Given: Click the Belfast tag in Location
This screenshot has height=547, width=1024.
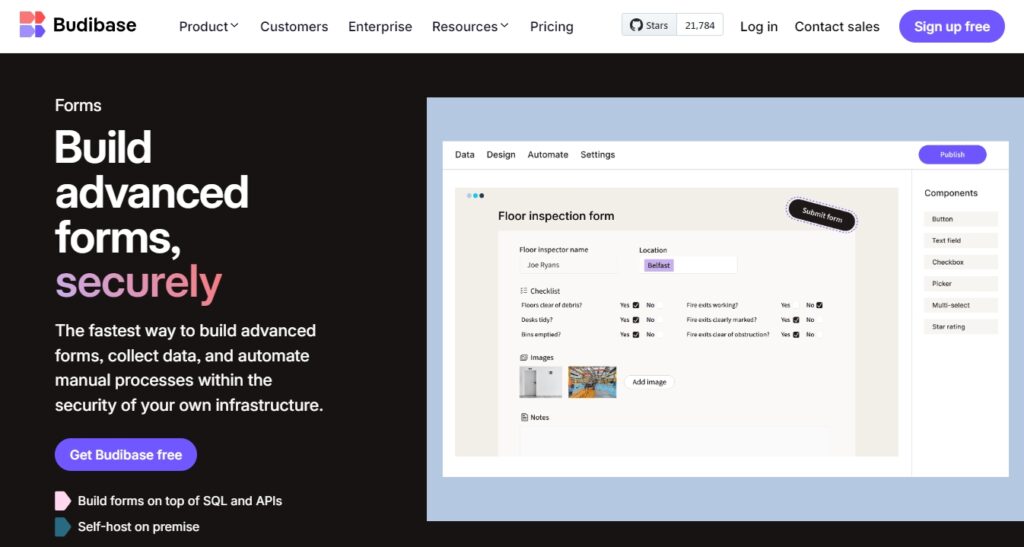Looking at the screenshot, I should [x=658, y=265].
